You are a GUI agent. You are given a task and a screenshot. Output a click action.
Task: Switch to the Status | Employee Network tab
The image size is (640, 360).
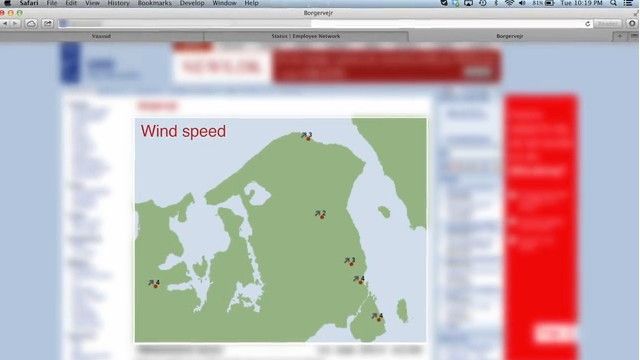click(x=306, y=36)
